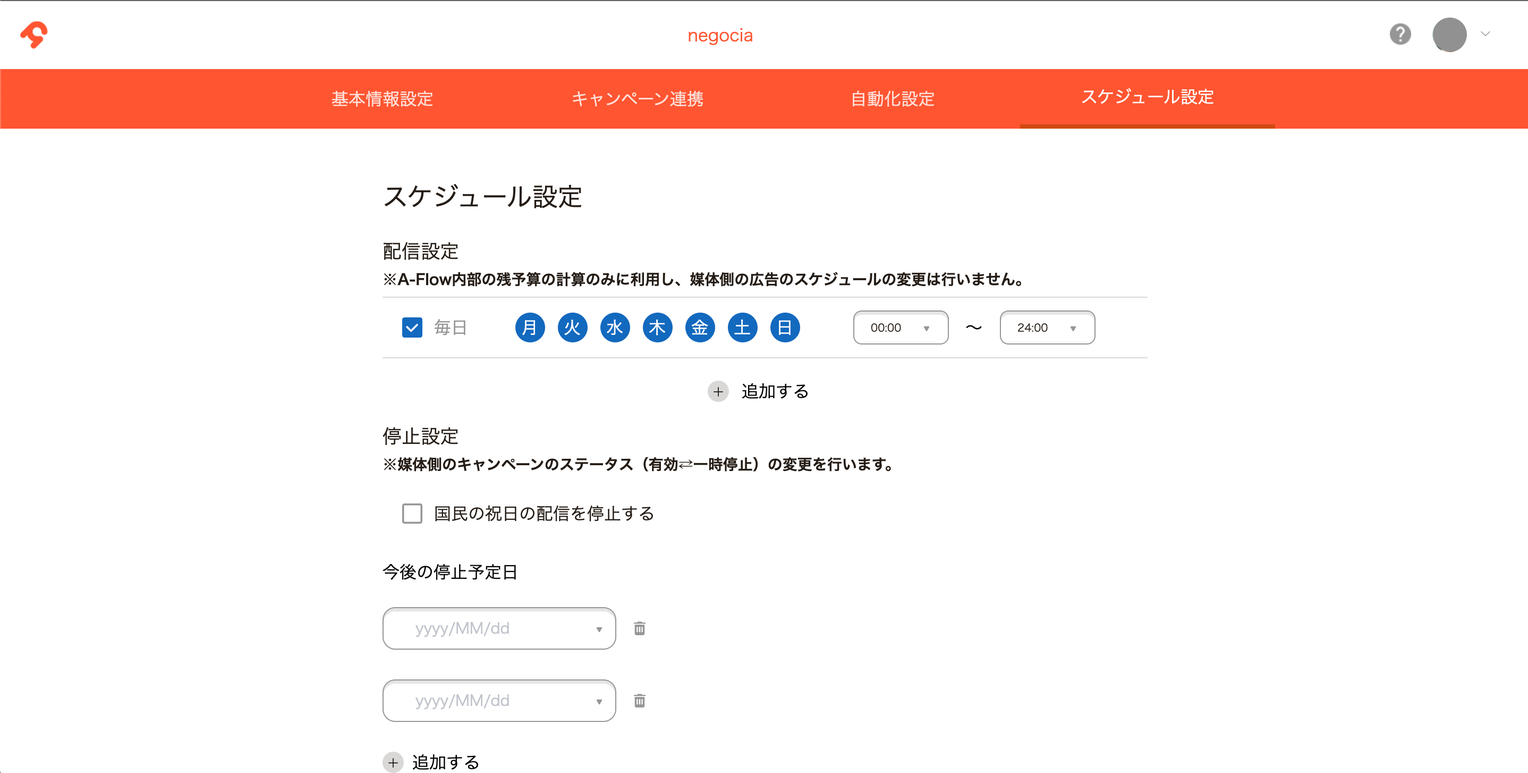
Task: Click the 毎日 label text
Action: tap(451, 328)
